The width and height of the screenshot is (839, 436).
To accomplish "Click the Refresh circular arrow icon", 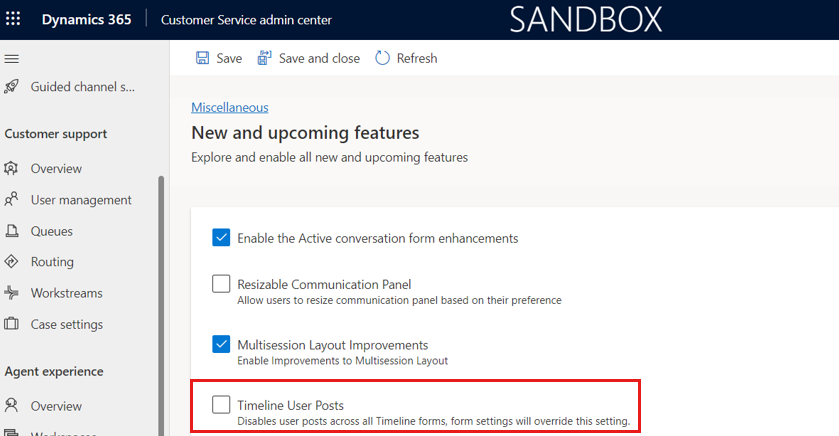I will (382, 58).
